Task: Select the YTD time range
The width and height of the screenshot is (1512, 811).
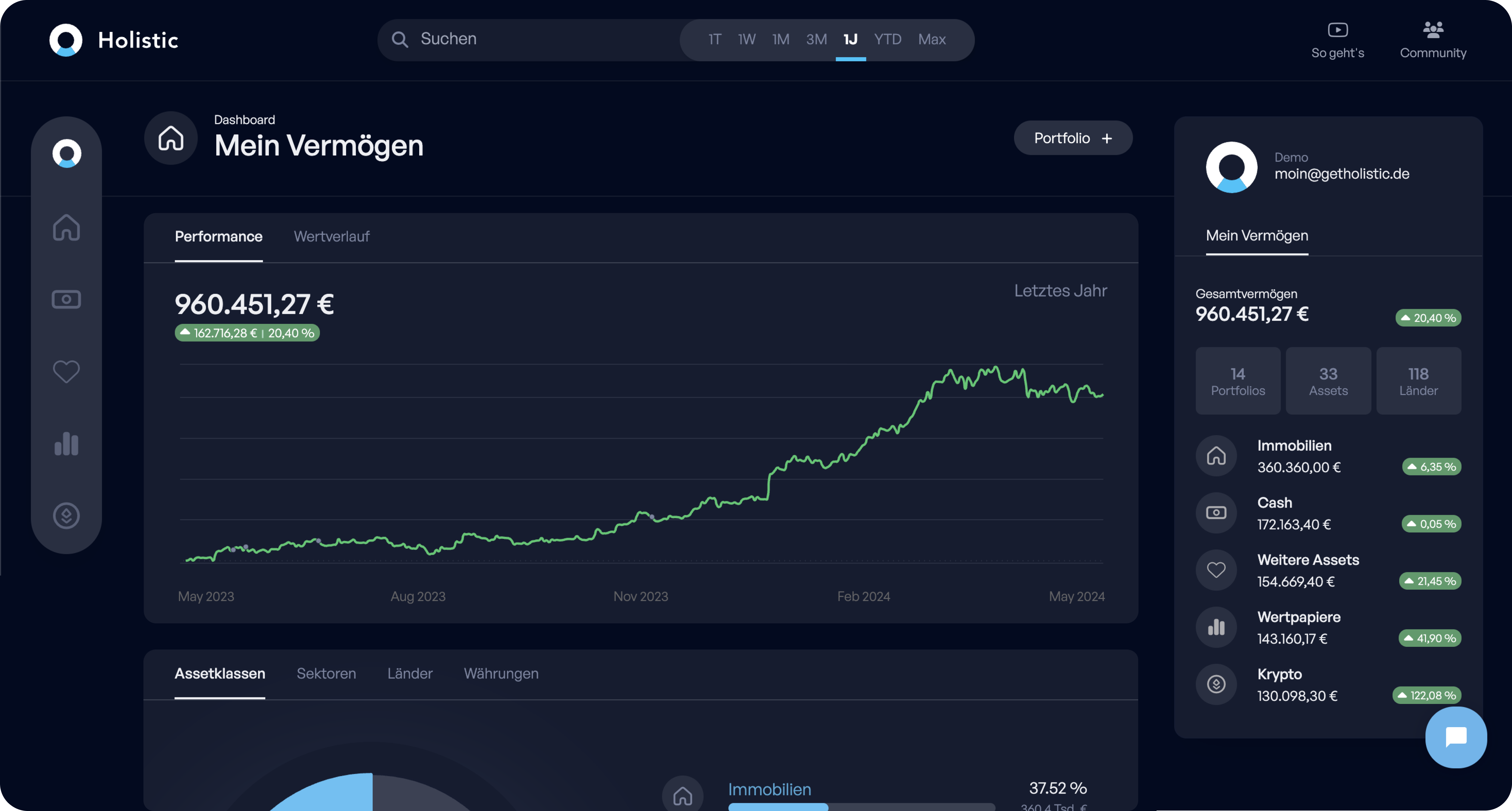Action: [887, 39]
